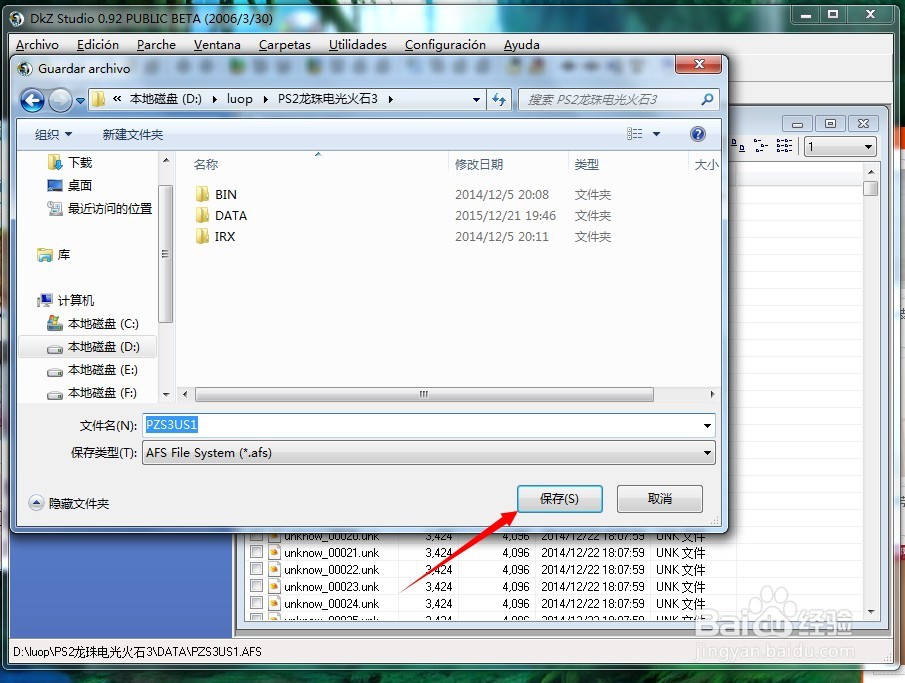
Task: Click scroll-down arrow of background file list
Action: [871, 611]
